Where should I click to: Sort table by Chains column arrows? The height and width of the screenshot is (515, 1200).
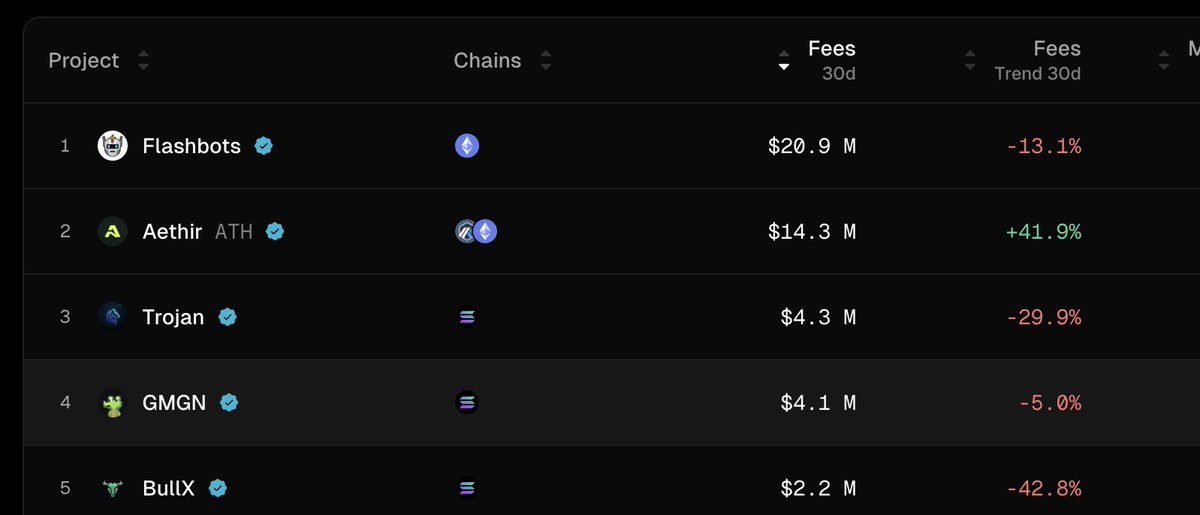point(545,61)
